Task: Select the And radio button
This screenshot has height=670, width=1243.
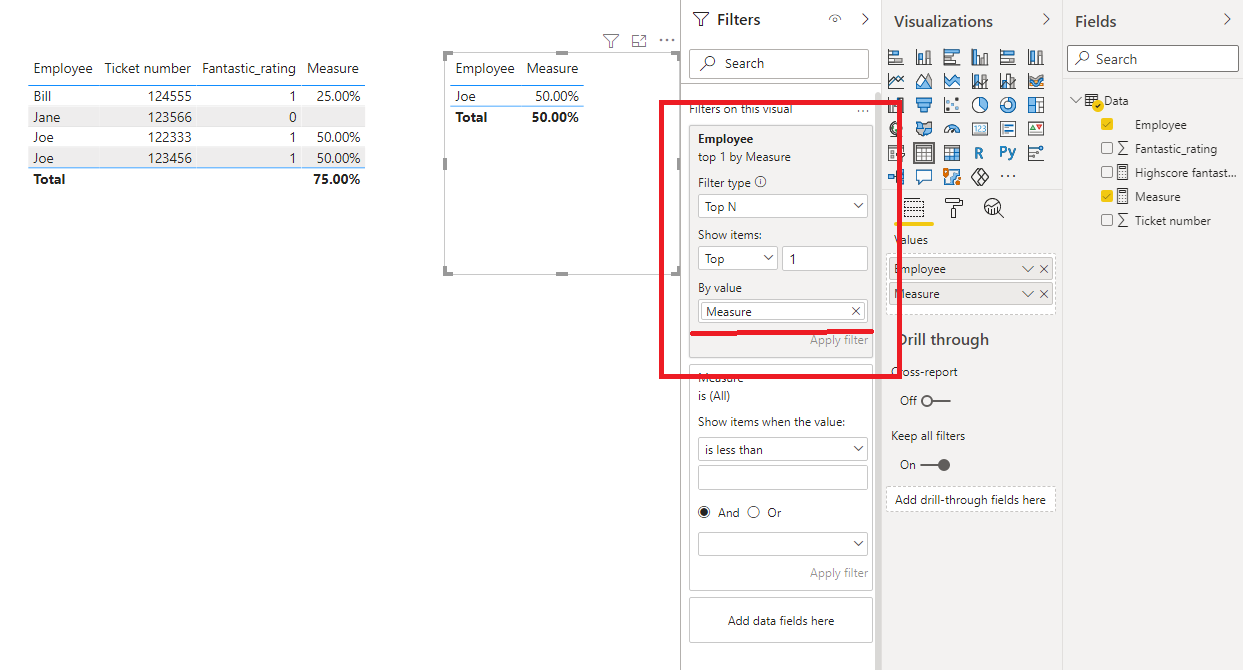Action: pyautogui.click(x=705, y=512)
